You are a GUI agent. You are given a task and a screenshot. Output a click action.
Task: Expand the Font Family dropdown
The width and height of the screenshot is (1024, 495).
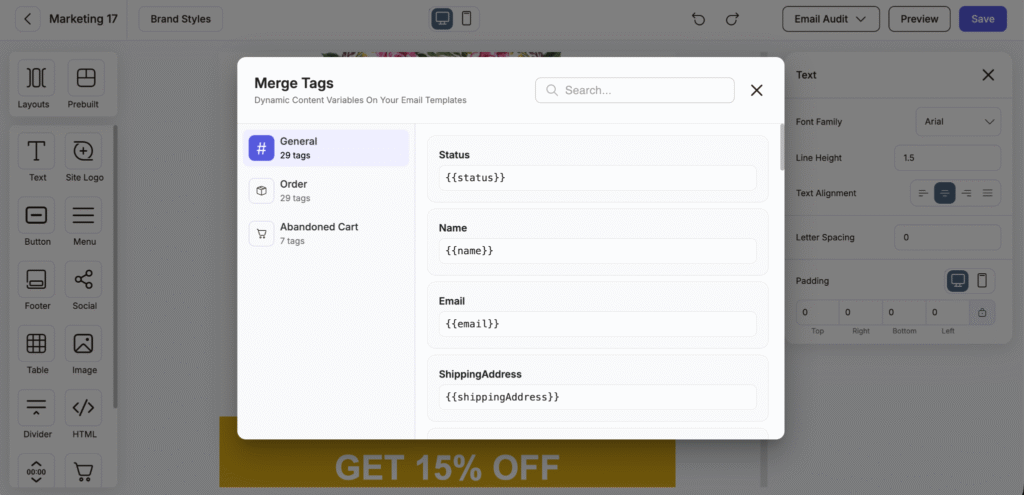click(957, 122)
